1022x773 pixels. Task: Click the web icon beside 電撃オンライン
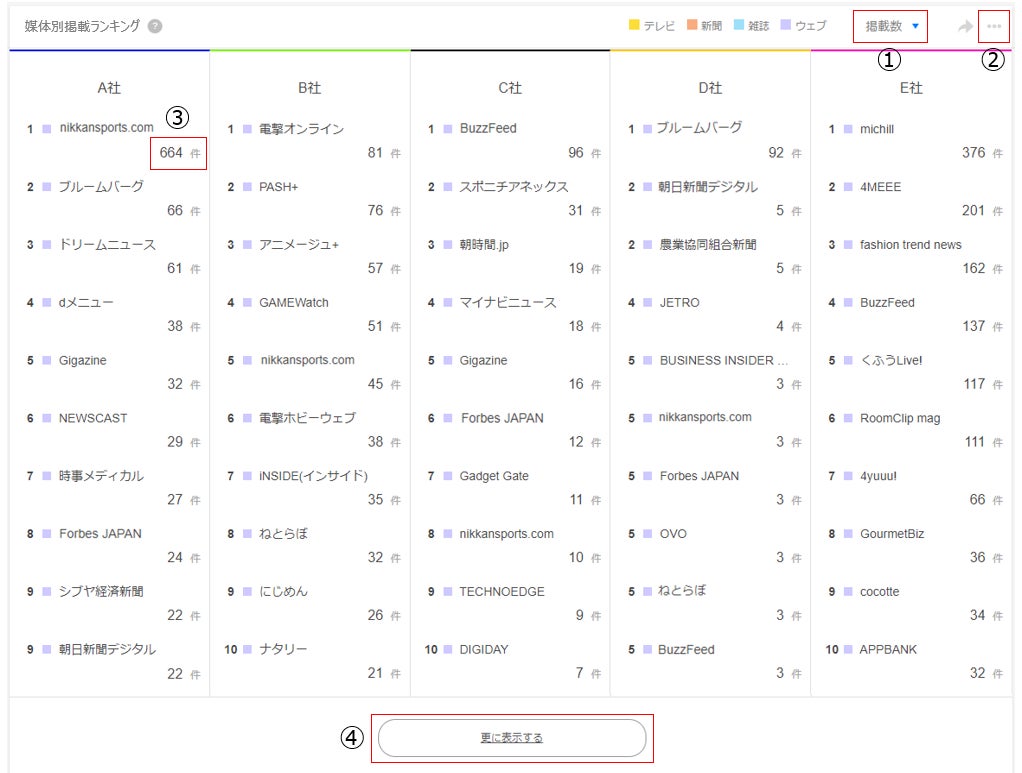click(x=247, y=129)
